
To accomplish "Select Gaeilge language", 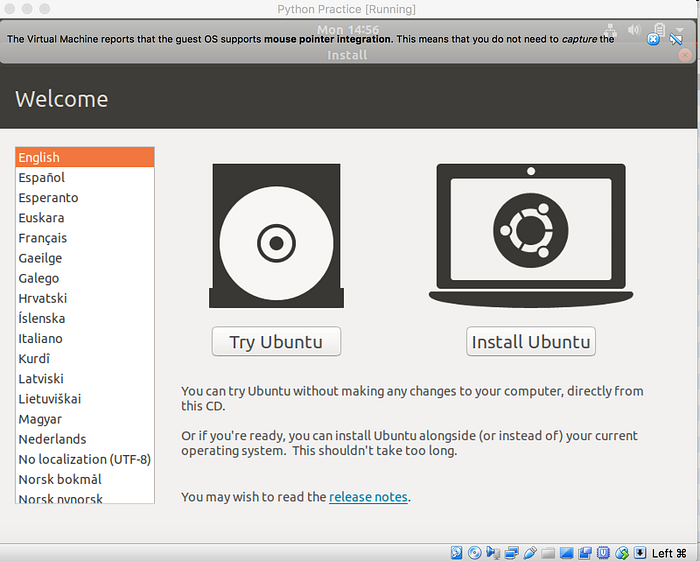I will coord(85,258).
